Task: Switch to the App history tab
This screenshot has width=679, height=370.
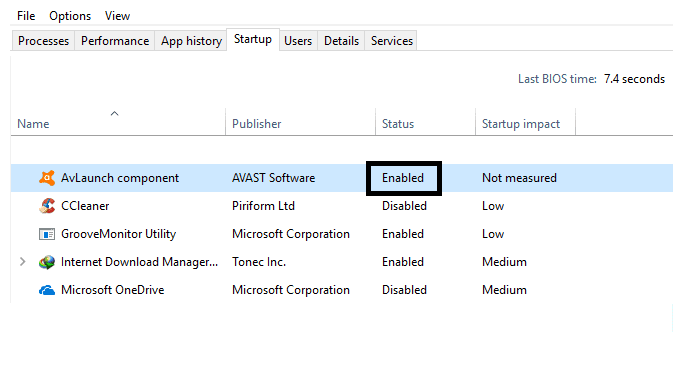Action: 191,41
